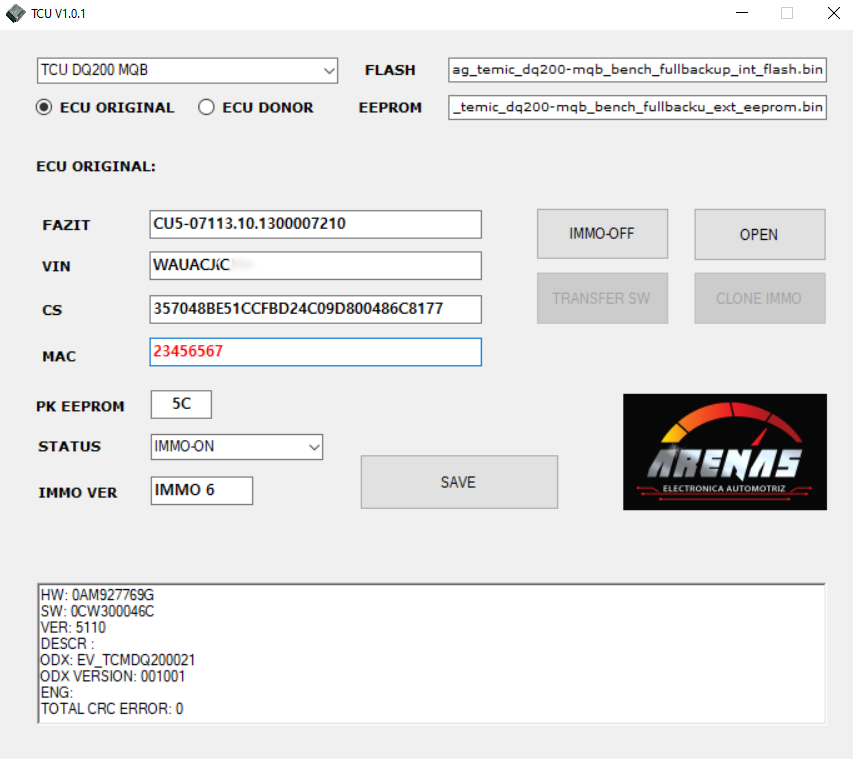Select the ECU DONOR radio button

206,108
